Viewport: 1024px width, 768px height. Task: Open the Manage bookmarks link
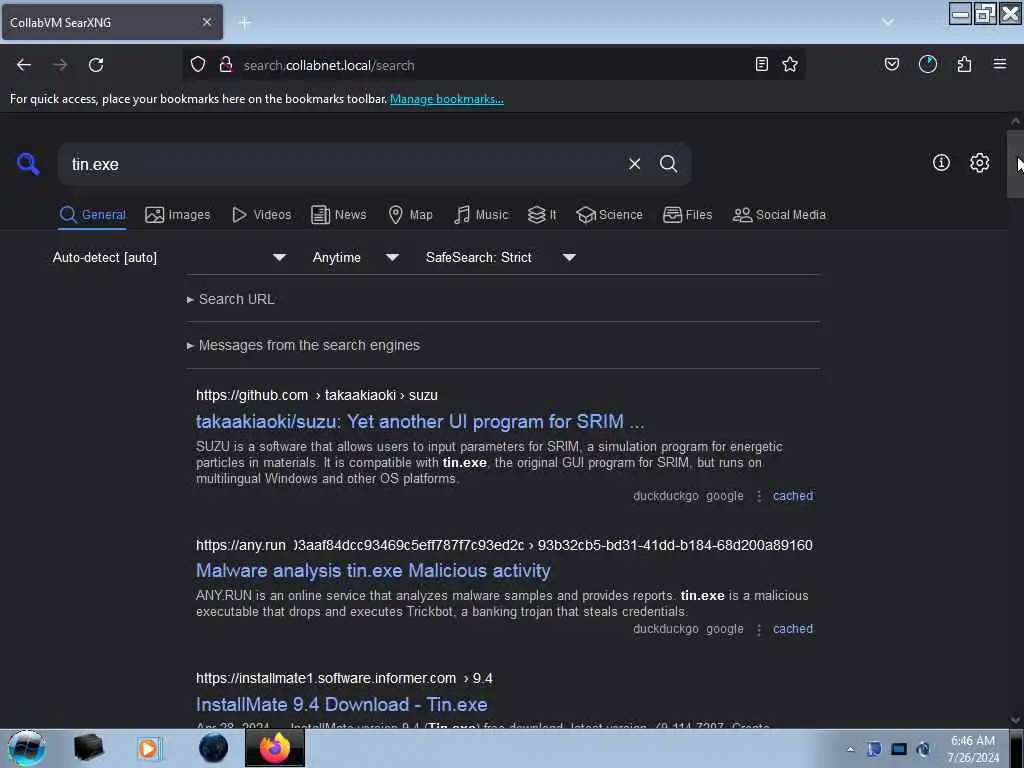[447, 99]
